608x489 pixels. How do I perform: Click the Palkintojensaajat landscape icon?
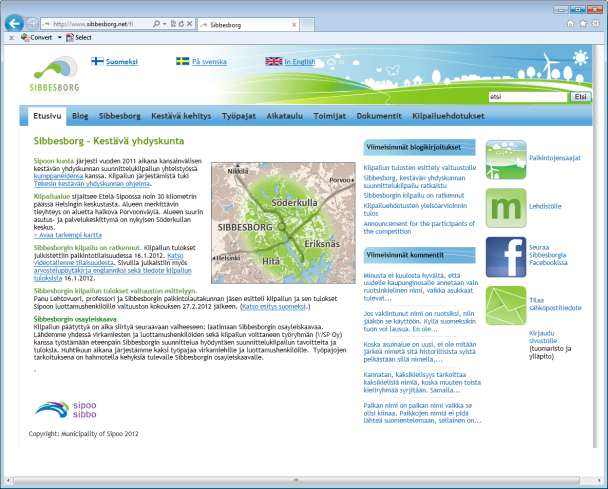506,160
